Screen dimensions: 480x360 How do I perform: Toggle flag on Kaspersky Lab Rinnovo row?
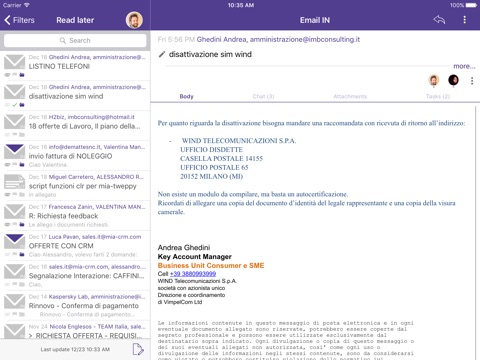(15, 314)
